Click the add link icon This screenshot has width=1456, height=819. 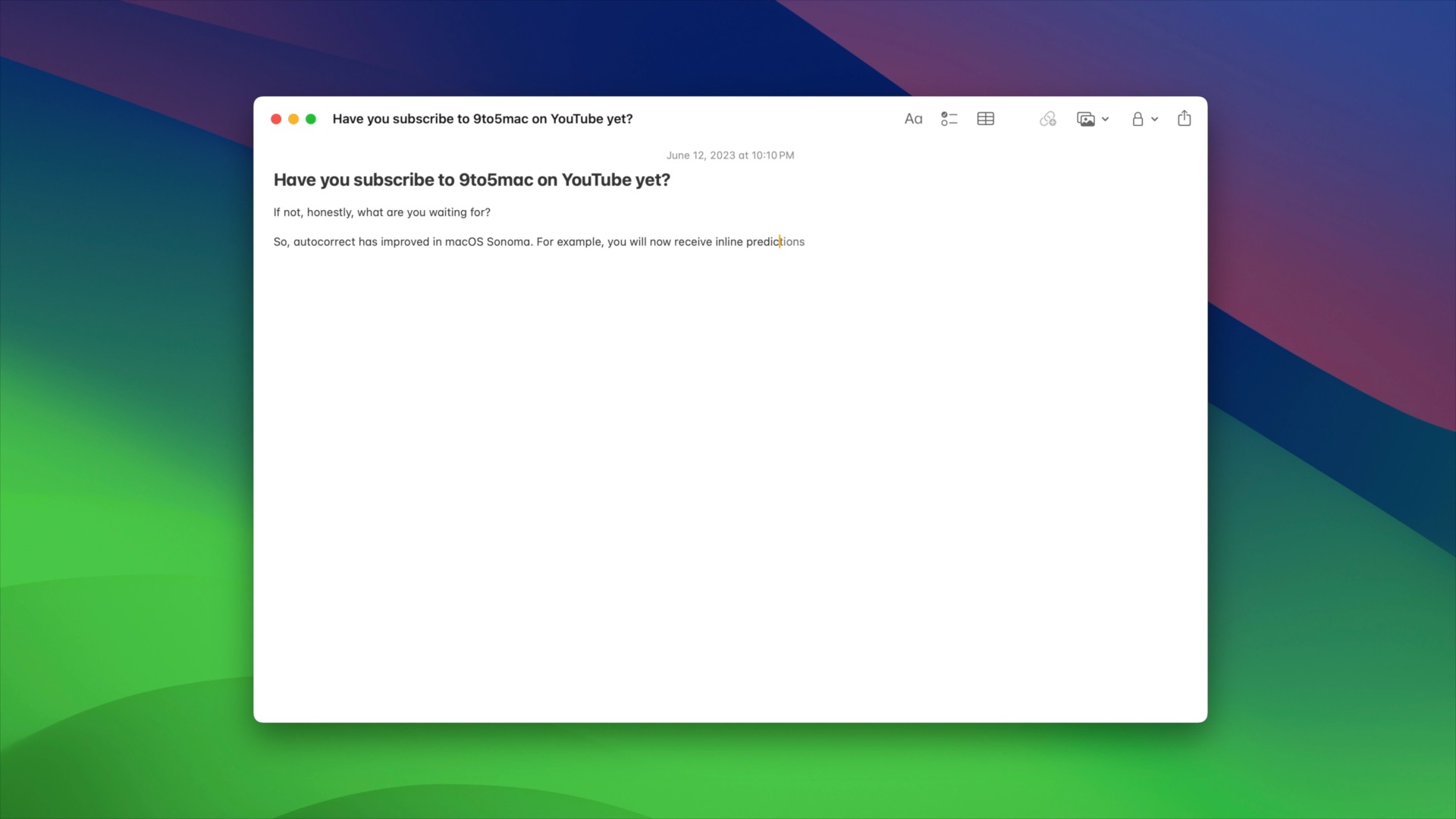pyautogui.click(x=1047, y=119)
